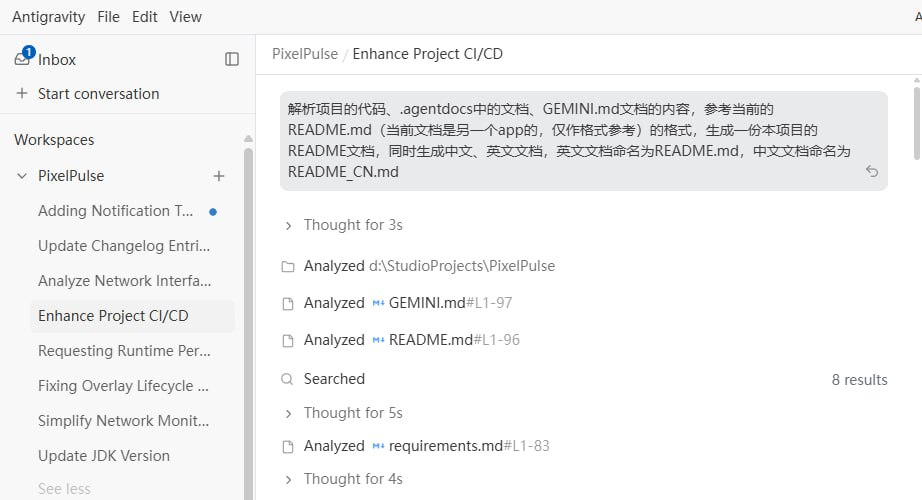The width and height of the screenshot is (922, 500).
Task: Click See less to collapse conversation list
Action: [x=64, y=489]
